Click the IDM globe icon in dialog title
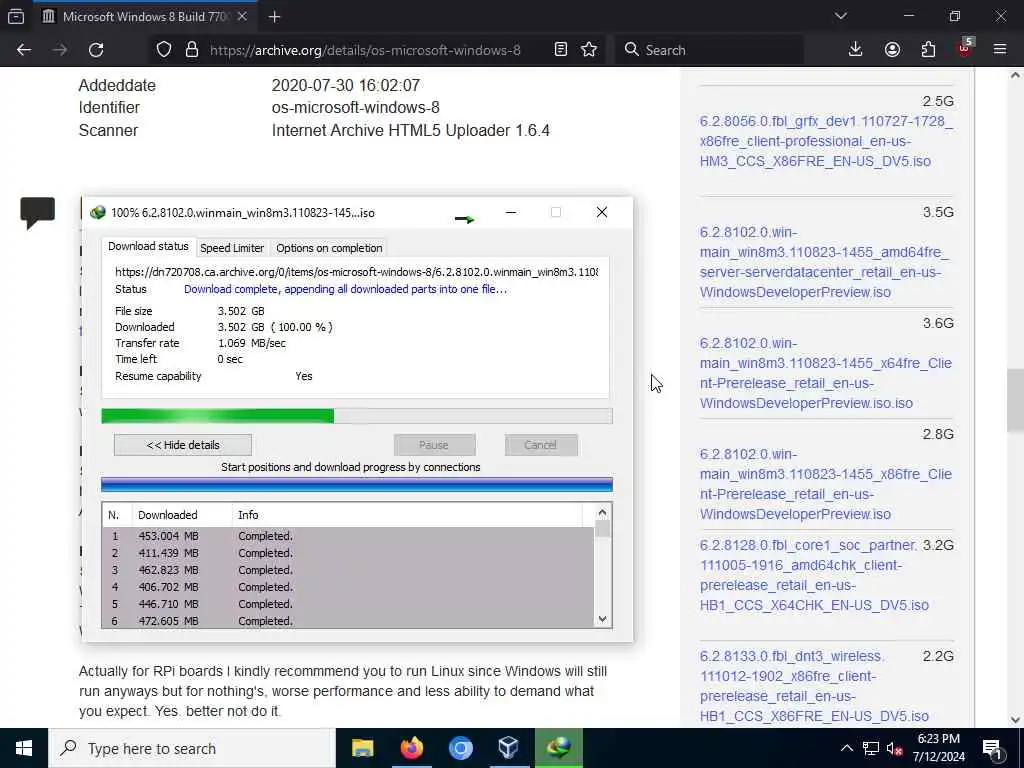Image resolution: width=1024 pixels, height=768 pixels. pyautogui.click(x=98, y=213)
